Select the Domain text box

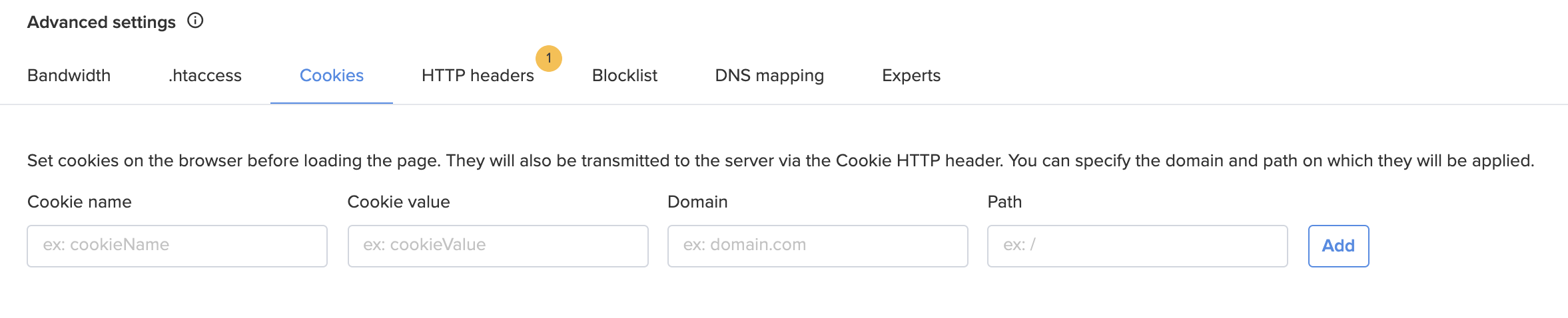[x=818, y=246]
